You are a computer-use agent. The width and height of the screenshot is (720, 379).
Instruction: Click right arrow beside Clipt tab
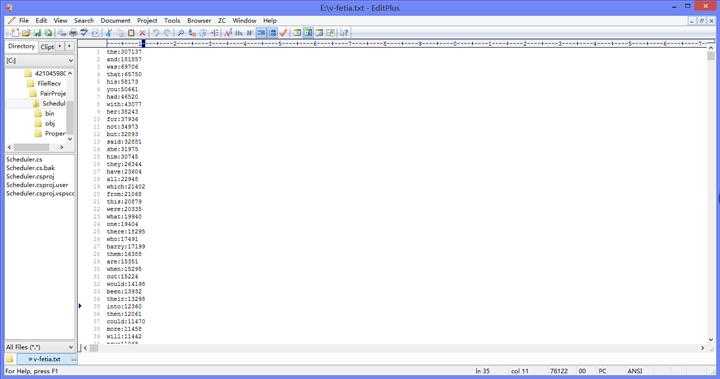pos(69,46)
